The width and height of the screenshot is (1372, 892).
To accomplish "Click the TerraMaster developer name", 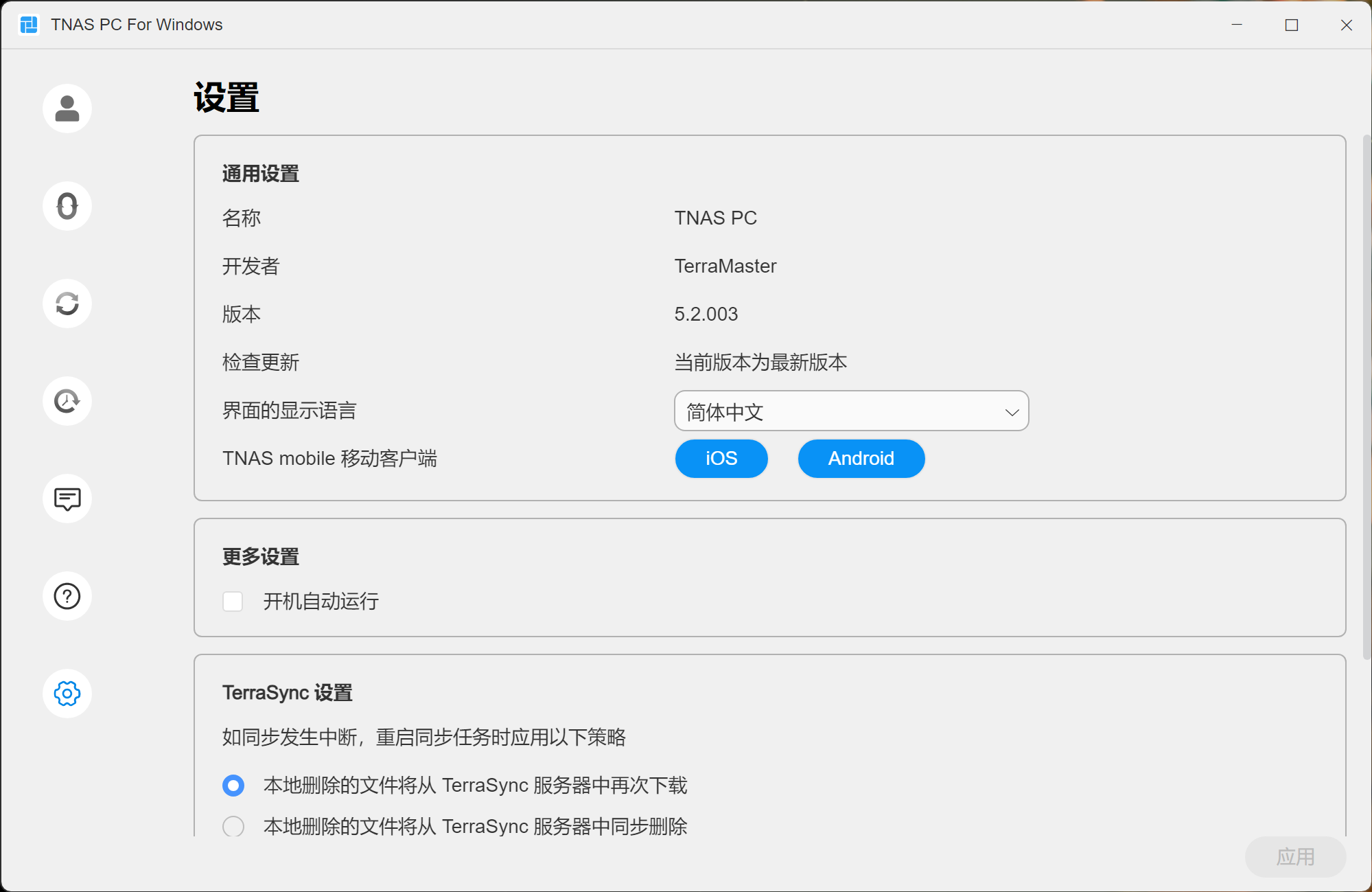I will click(x=725, y=266).
